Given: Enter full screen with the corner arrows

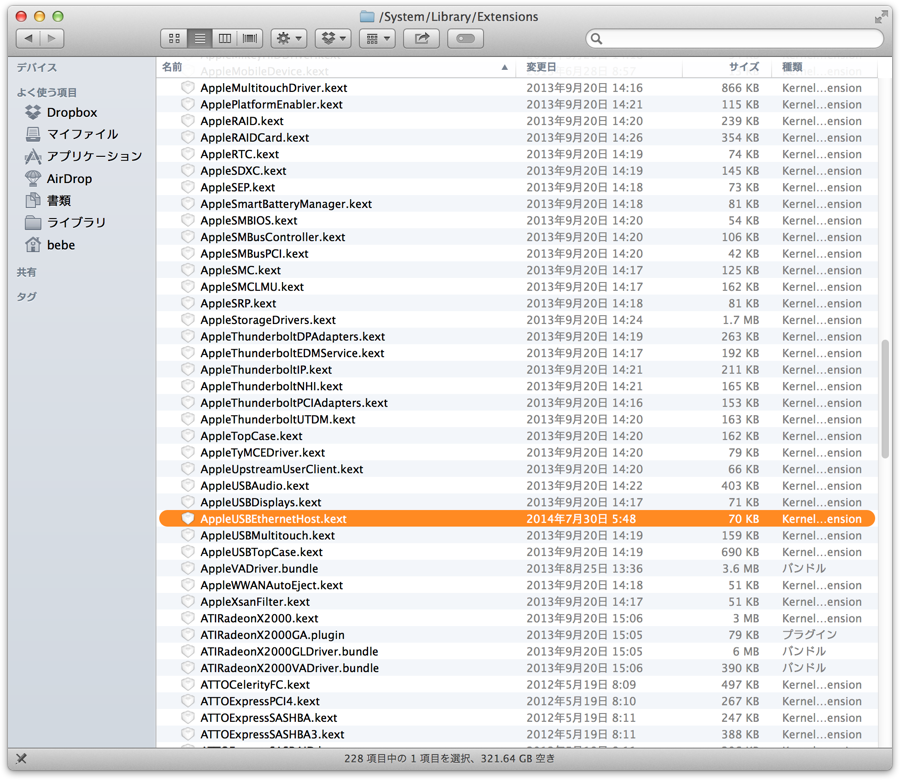Looking at the screenshot, I should 880,17.
